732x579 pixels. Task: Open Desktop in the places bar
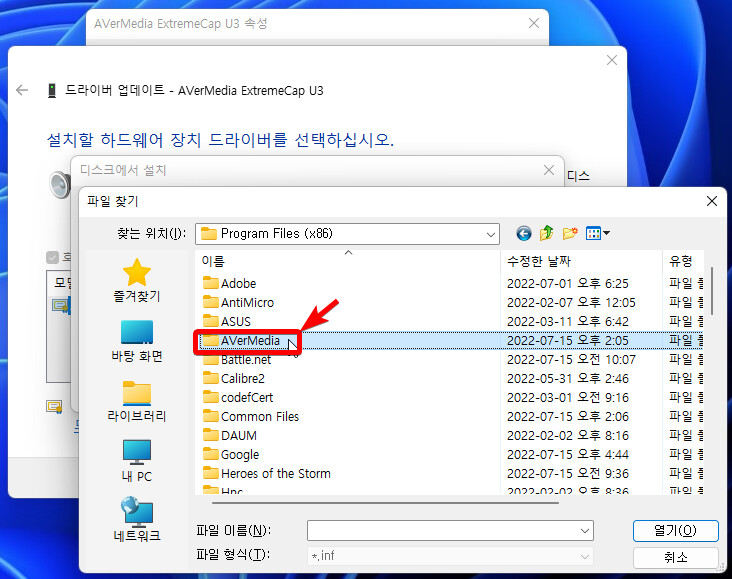[x=137, y=341]
